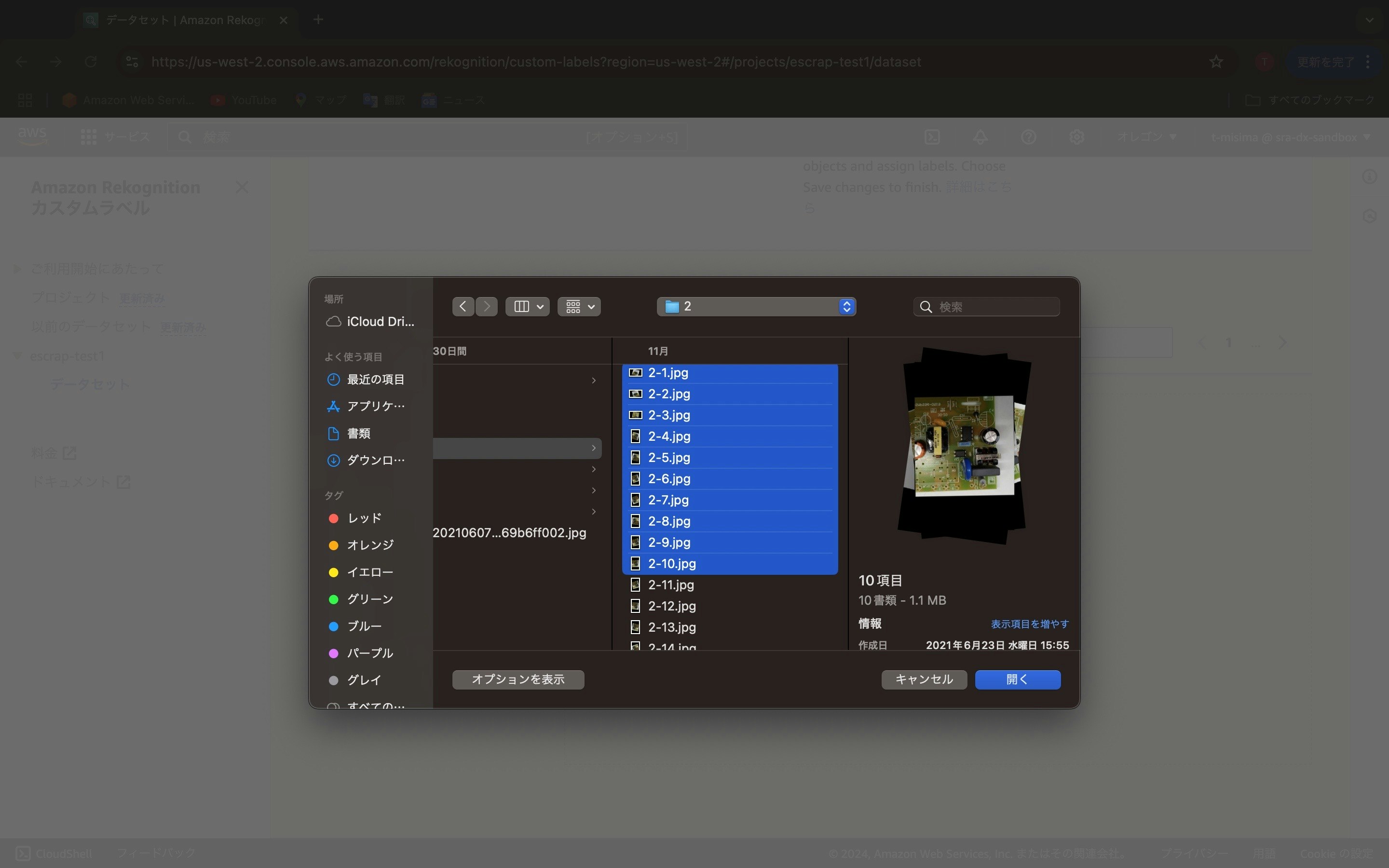Switch to the データセット browser tab

click(x=178, y=19)
